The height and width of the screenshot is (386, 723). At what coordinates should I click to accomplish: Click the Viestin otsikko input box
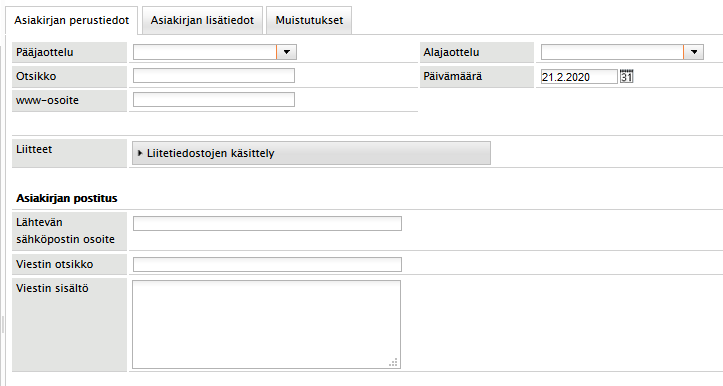[267, 264]
